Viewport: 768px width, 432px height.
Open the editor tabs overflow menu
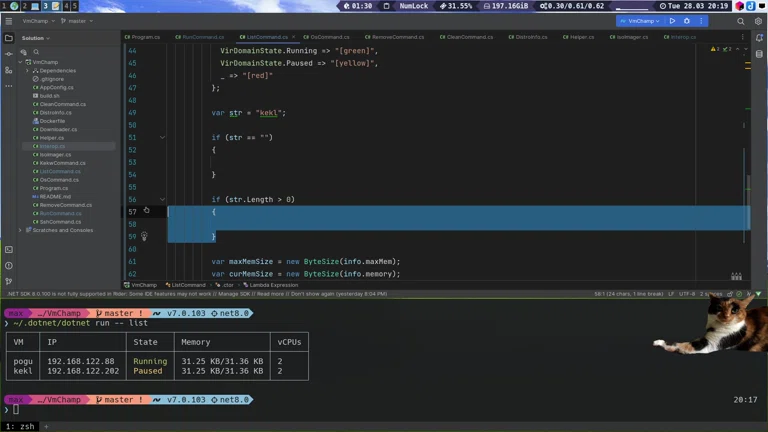tap(743, 37)
